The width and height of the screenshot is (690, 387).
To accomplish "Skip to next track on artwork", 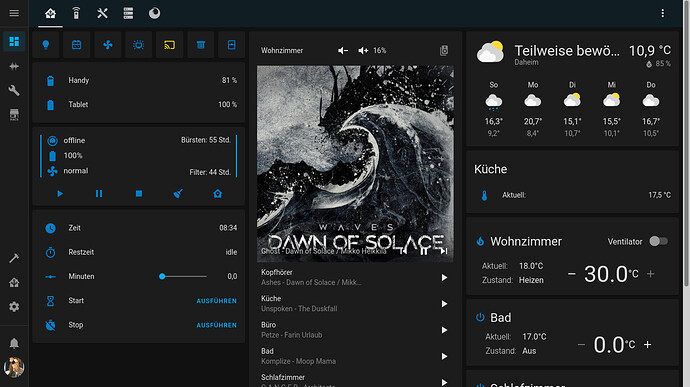I will 444,251.
